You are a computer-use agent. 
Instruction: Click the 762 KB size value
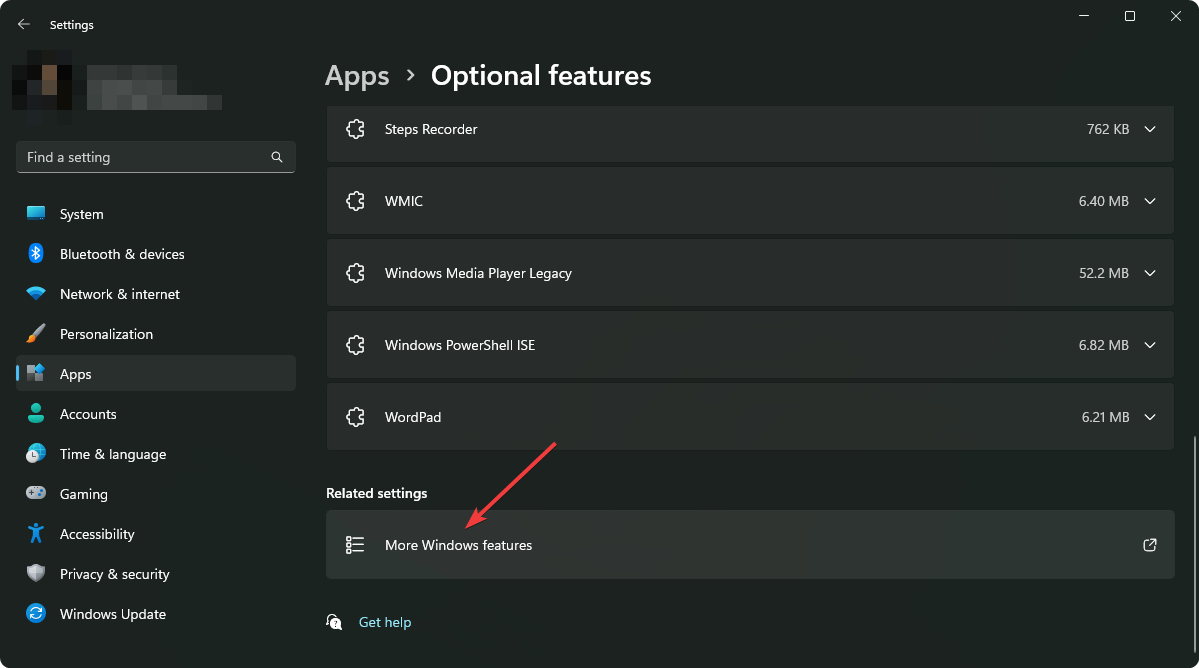(x=1108, y=129)
